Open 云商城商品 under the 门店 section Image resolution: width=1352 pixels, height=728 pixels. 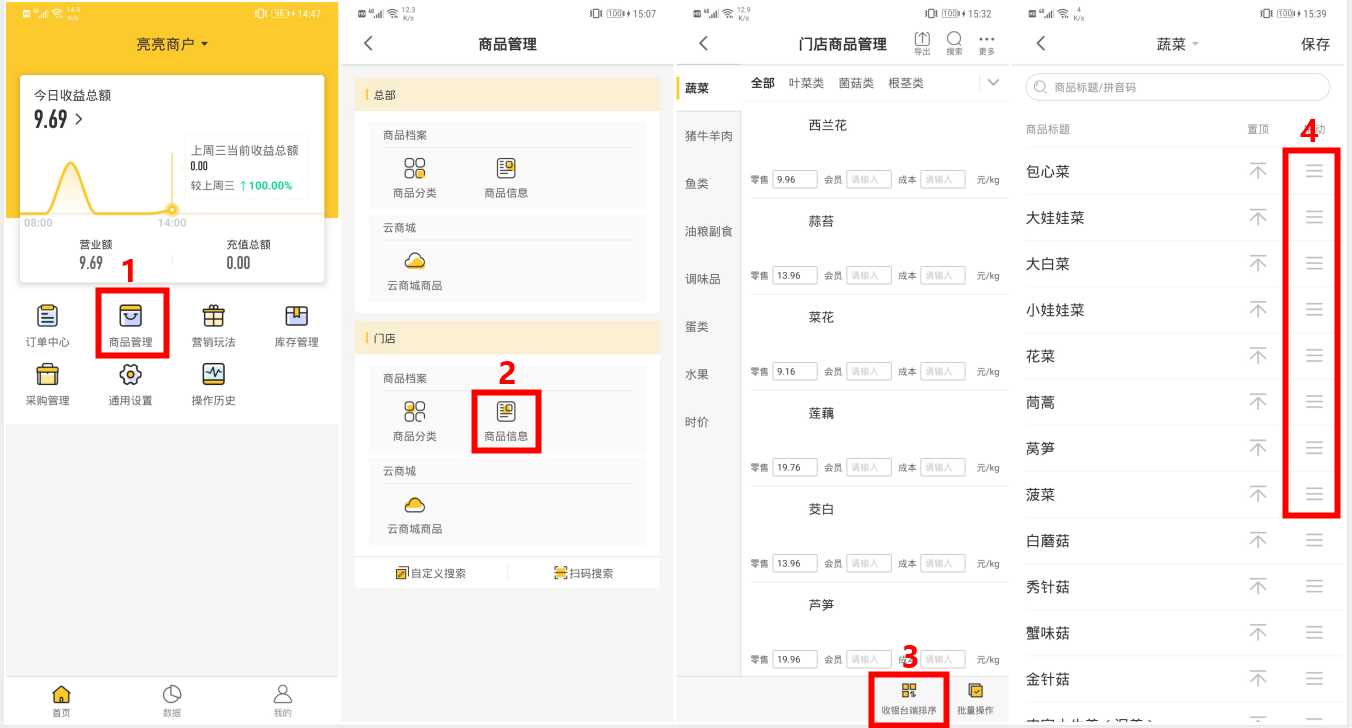(x=415, y=514)
